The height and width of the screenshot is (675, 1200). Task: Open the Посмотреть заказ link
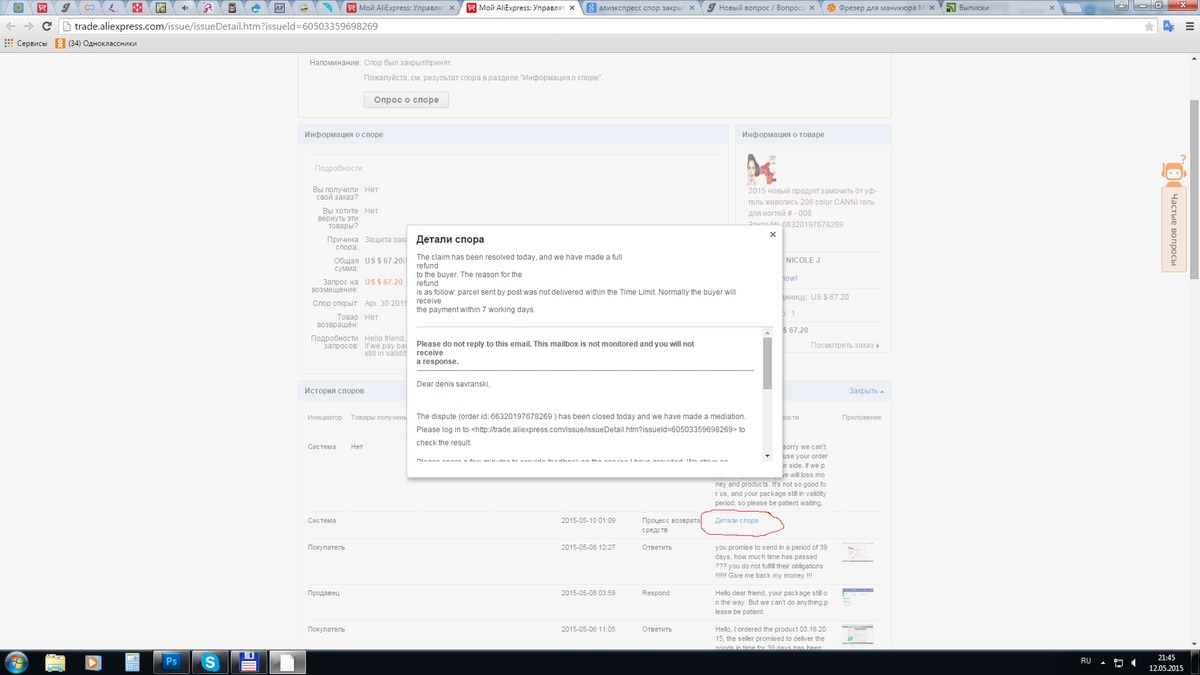(x=845, y=346)
